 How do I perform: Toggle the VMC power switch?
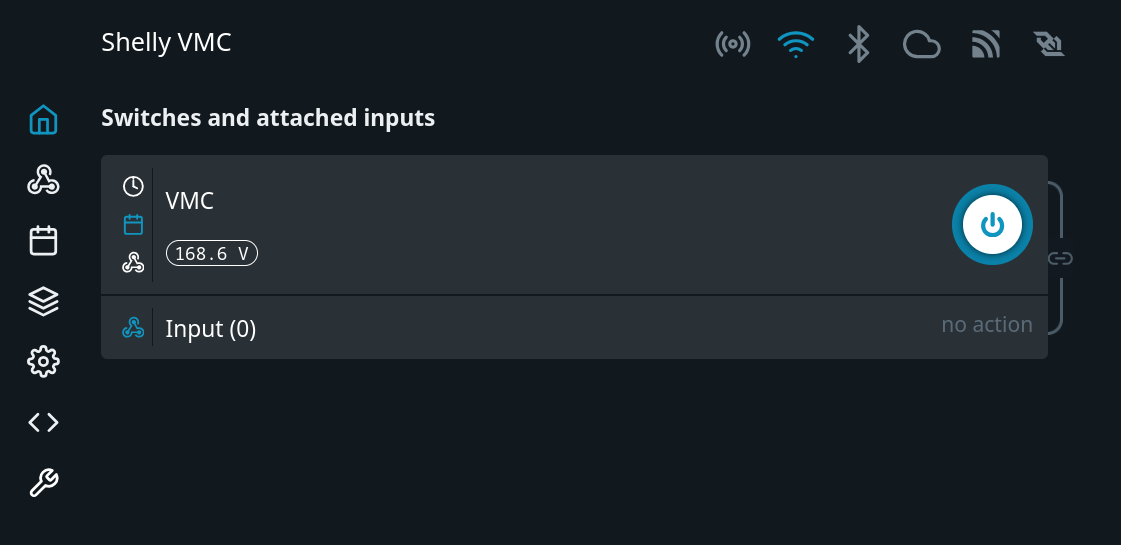(x=991, y=225)
